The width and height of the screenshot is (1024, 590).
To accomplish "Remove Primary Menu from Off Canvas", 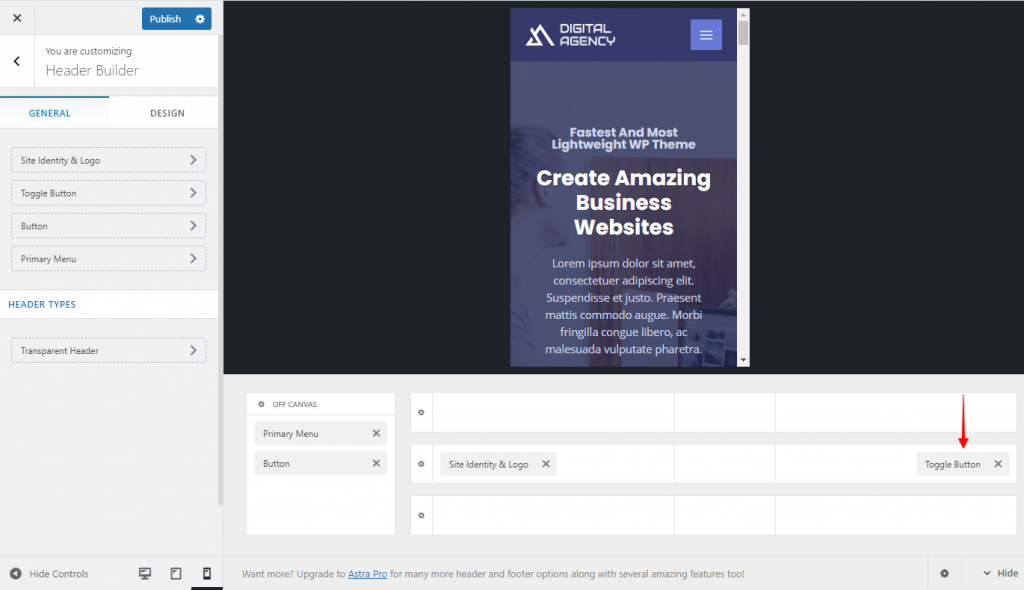I will pos(375,433).
